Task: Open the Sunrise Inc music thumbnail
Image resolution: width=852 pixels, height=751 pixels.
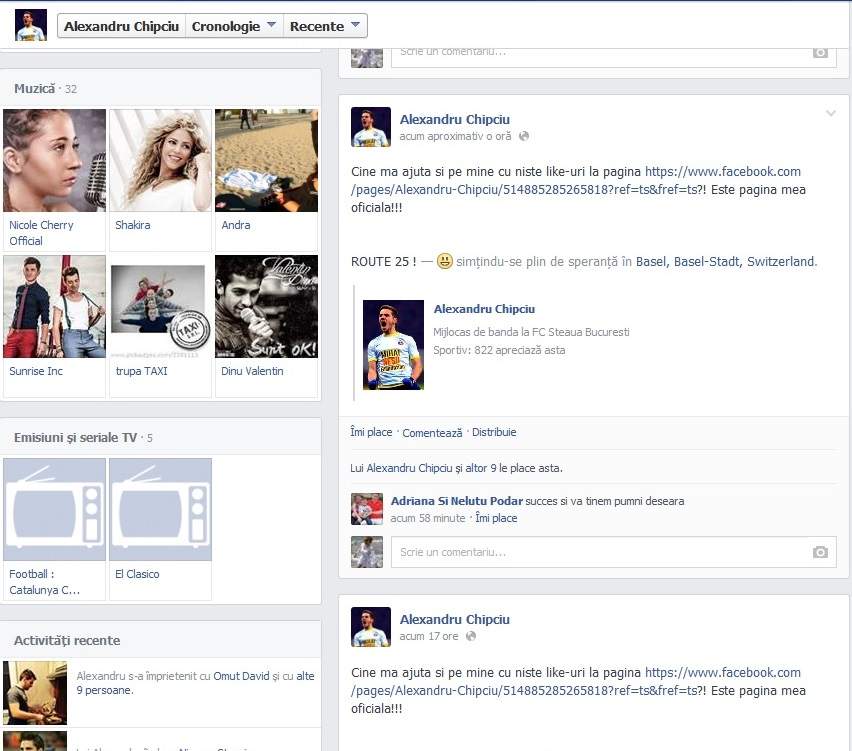Action: click(x=54, y=306)
